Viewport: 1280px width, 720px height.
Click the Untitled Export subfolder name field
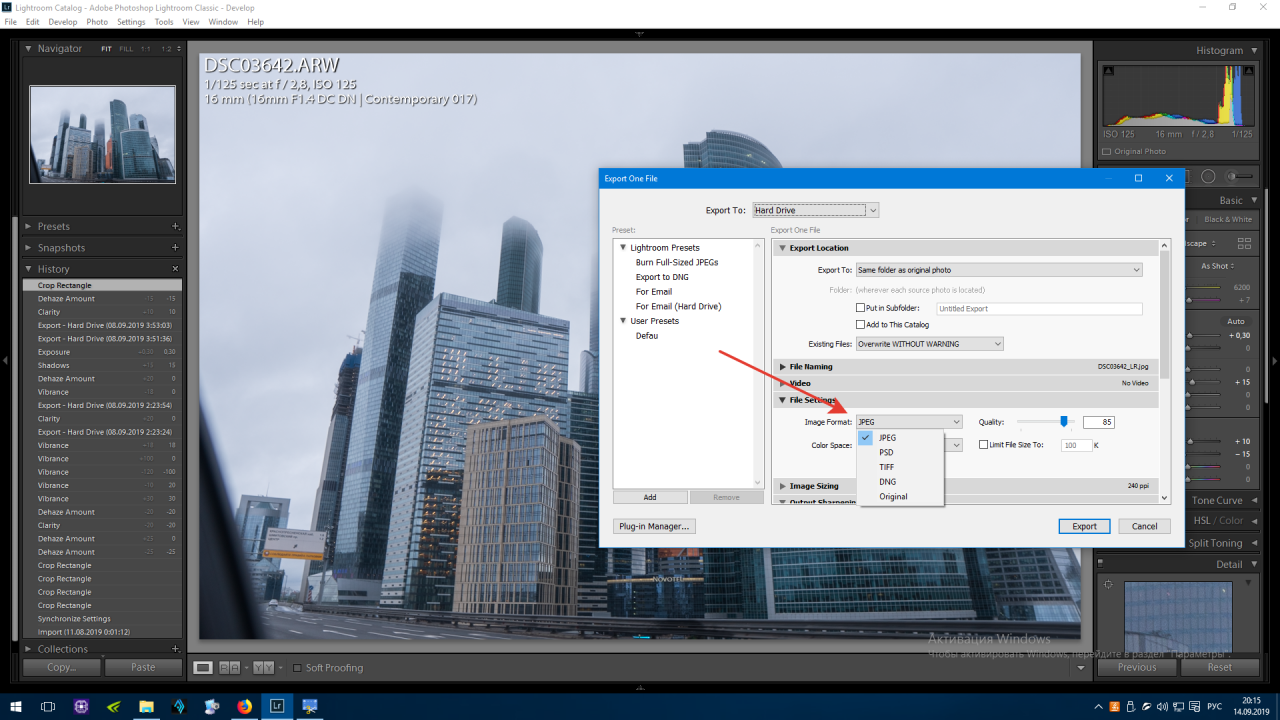coord(1039,309)
